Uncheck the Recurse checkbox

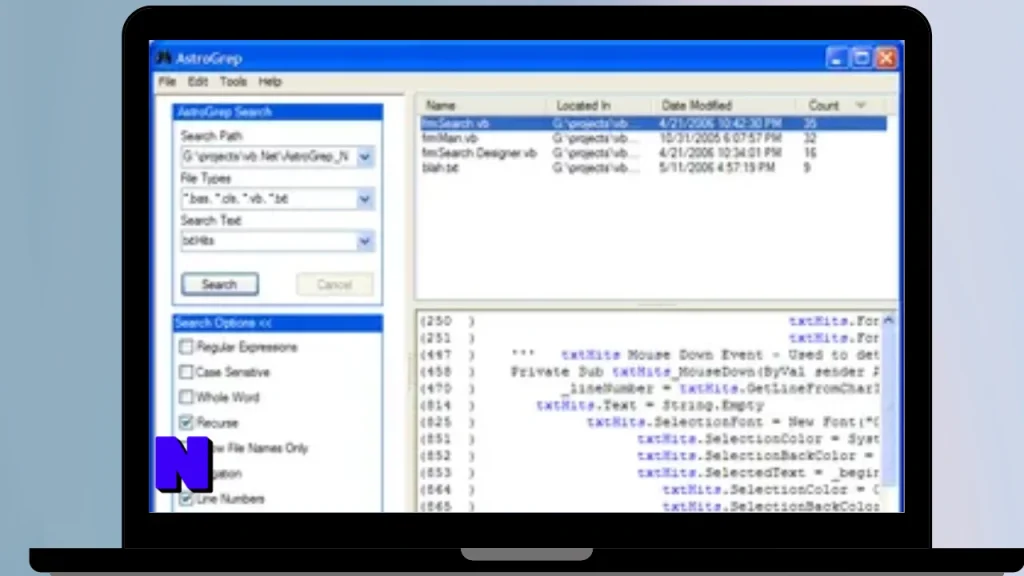pyautogui.click(x=186, y=423)
